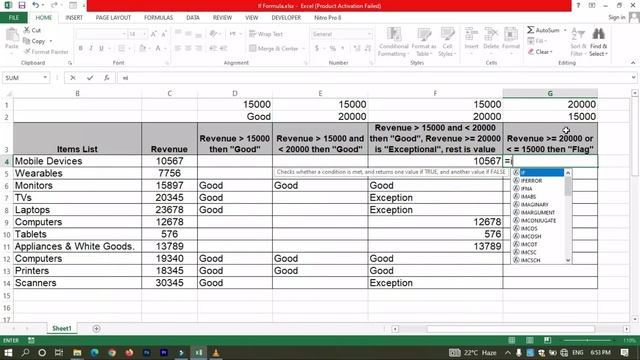The width and height of the screenshot is (640, 360).
Task: Click the Format Painter icon
Action: 27,51
